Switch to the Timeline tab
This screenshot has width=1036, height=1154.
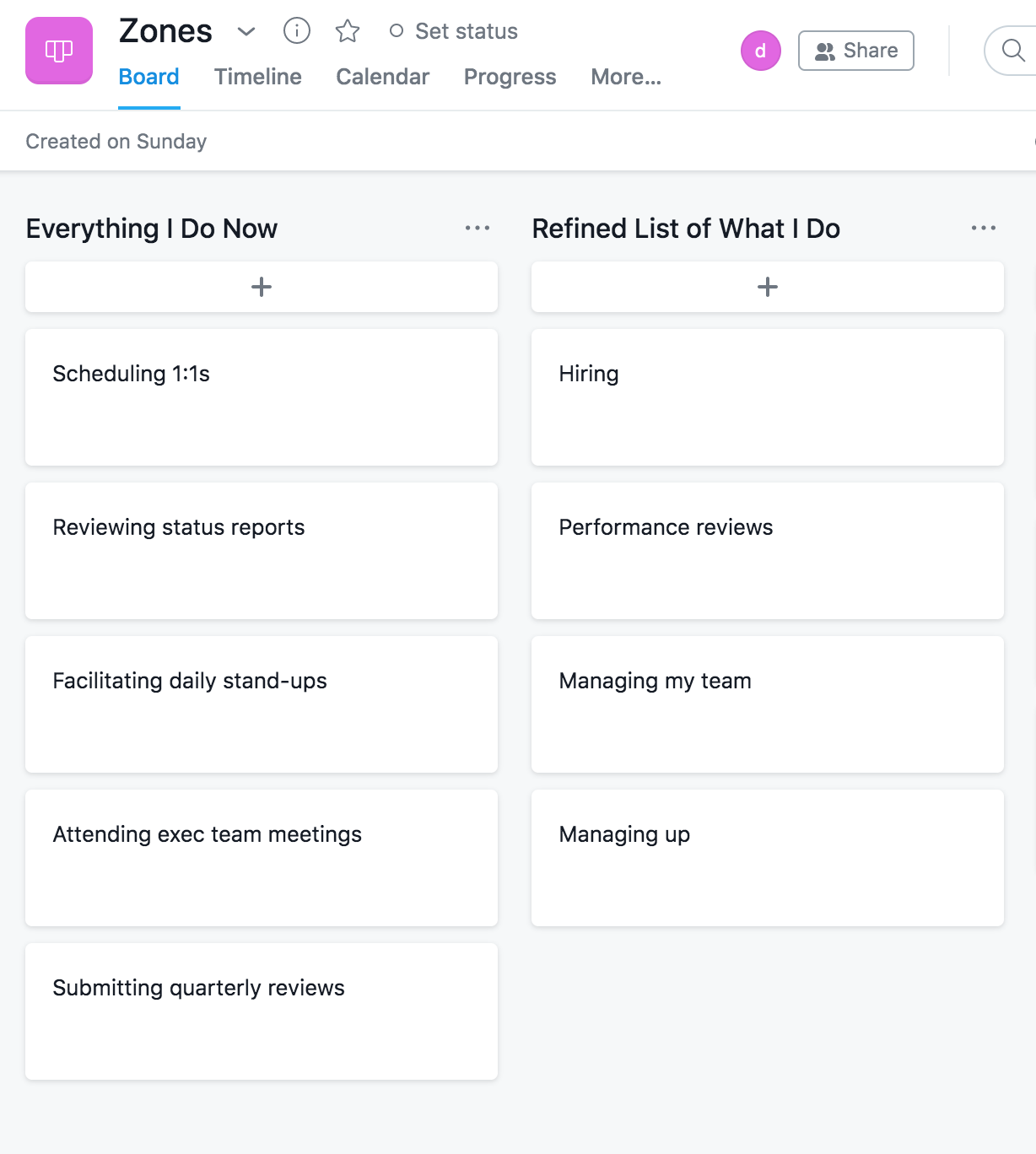(258, 77)
